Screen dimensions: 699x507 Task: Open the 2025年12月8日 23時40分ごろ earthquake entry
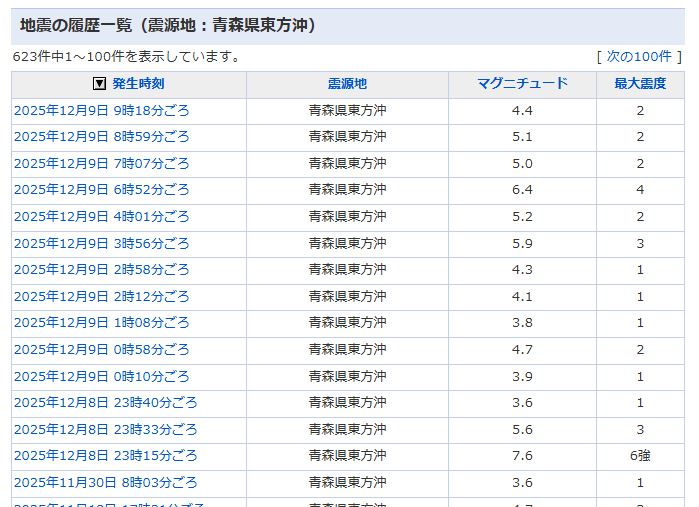105,403
